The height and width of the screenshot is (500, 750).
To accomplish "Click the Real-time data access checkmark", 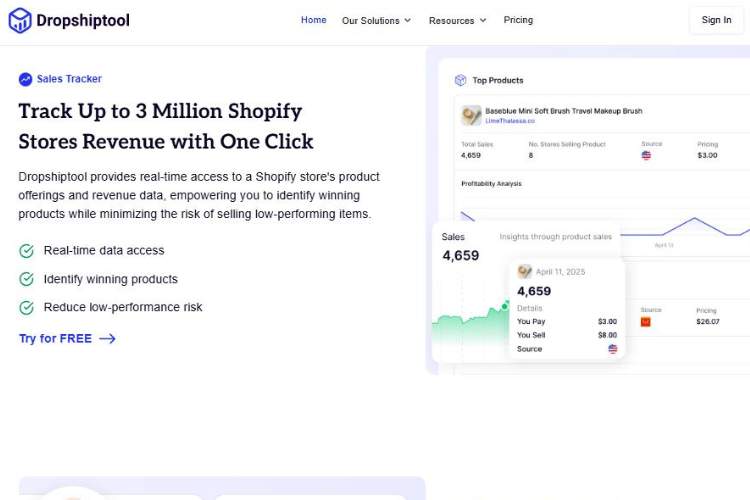I will (26, 251).
